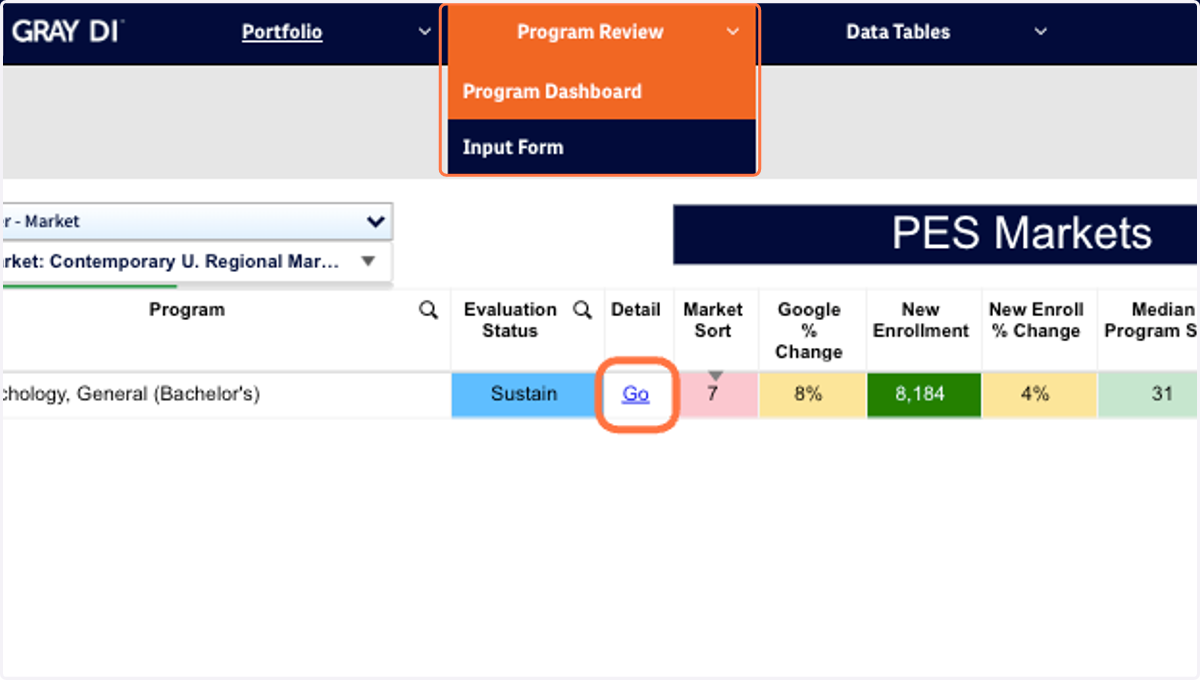The width and height of the screenshot is (1200, 680).
Task: Click the Median Program header
Action: [1150, 320]
